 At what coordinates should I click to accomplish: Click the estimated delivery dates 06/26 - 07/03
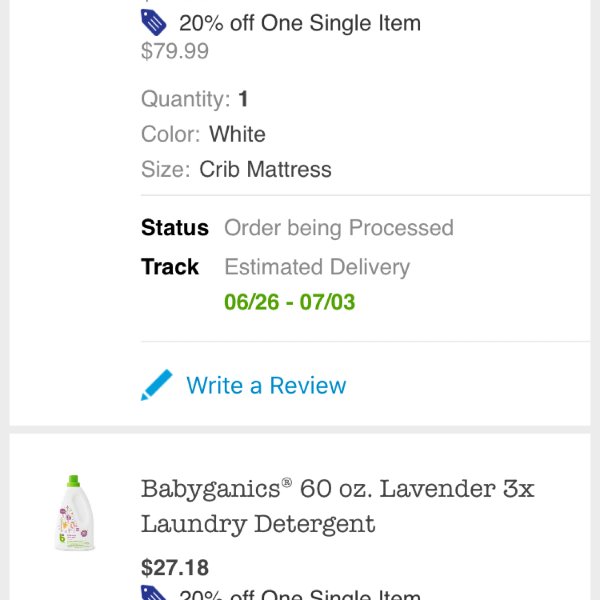(x=290, y=302)
